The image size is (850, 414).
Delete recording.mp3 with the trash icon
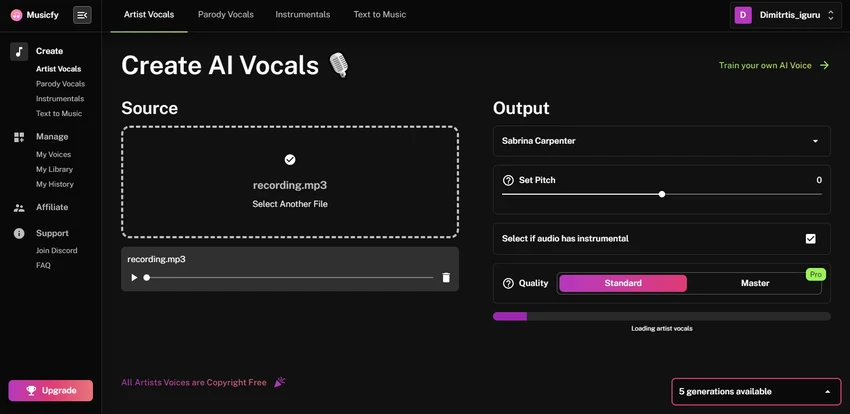click(x=446, y=277)
